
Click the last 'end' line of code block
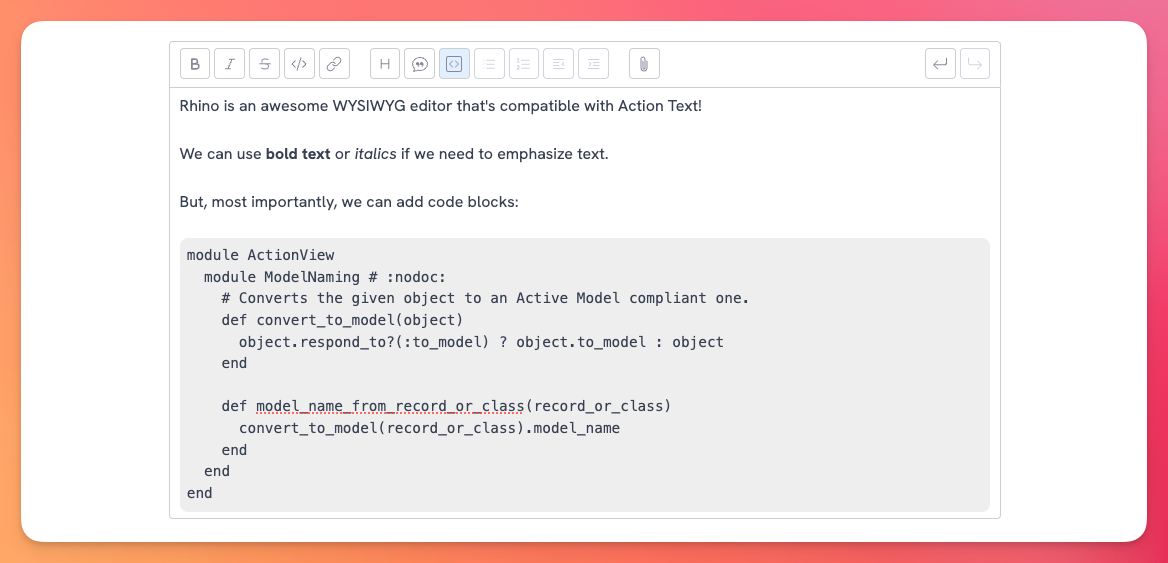200,493
